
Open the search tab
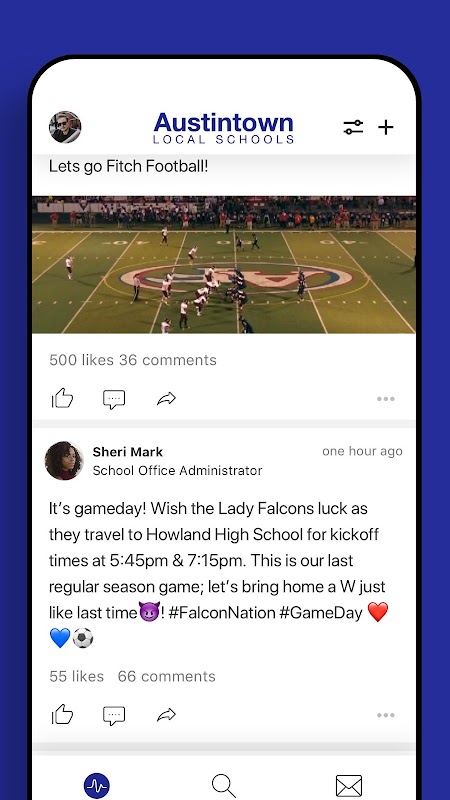tap(223, 786)
